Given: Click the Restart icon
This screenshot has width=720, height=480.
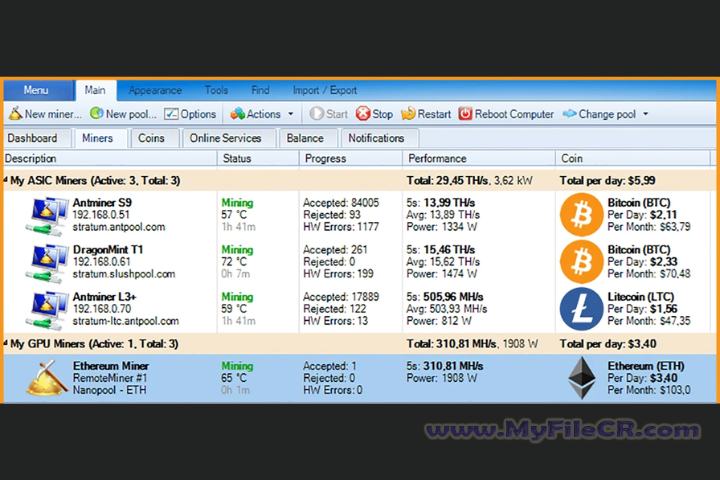Looking at the screenshot, I should (x=408, y=113).
